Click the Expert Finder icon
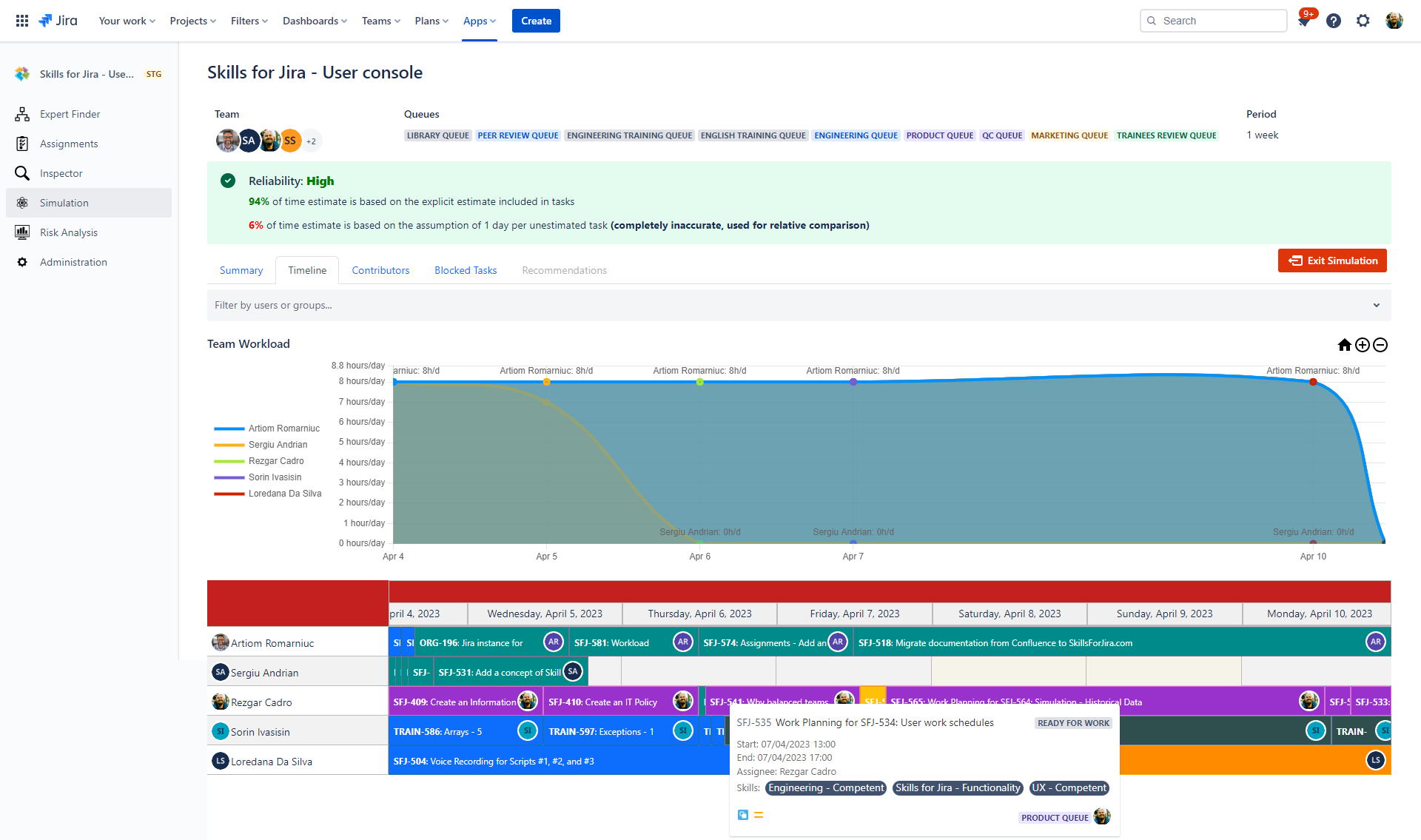This screenshot has height=840, width=1421. (22, 113)
